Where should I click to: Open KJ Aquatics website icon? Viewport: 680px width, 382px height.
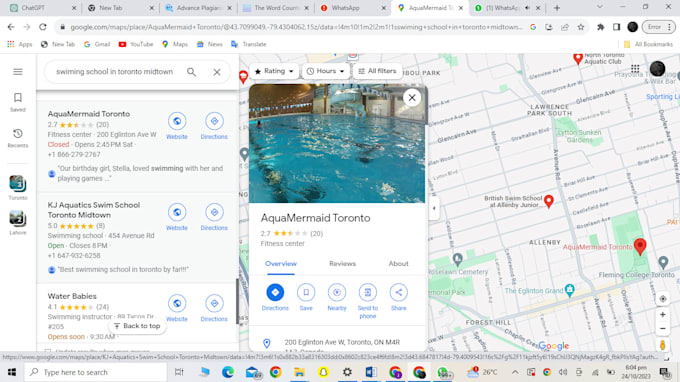(x=177, y=212)
